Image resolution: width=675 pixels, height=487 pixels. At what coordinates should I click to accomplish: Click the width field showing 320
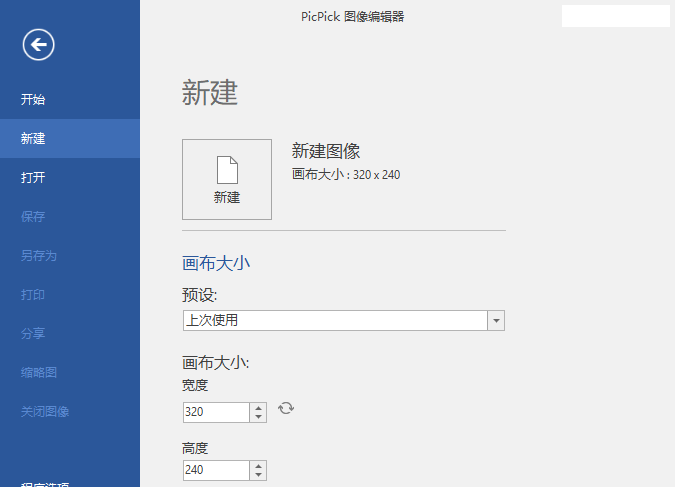coord(216,412)
